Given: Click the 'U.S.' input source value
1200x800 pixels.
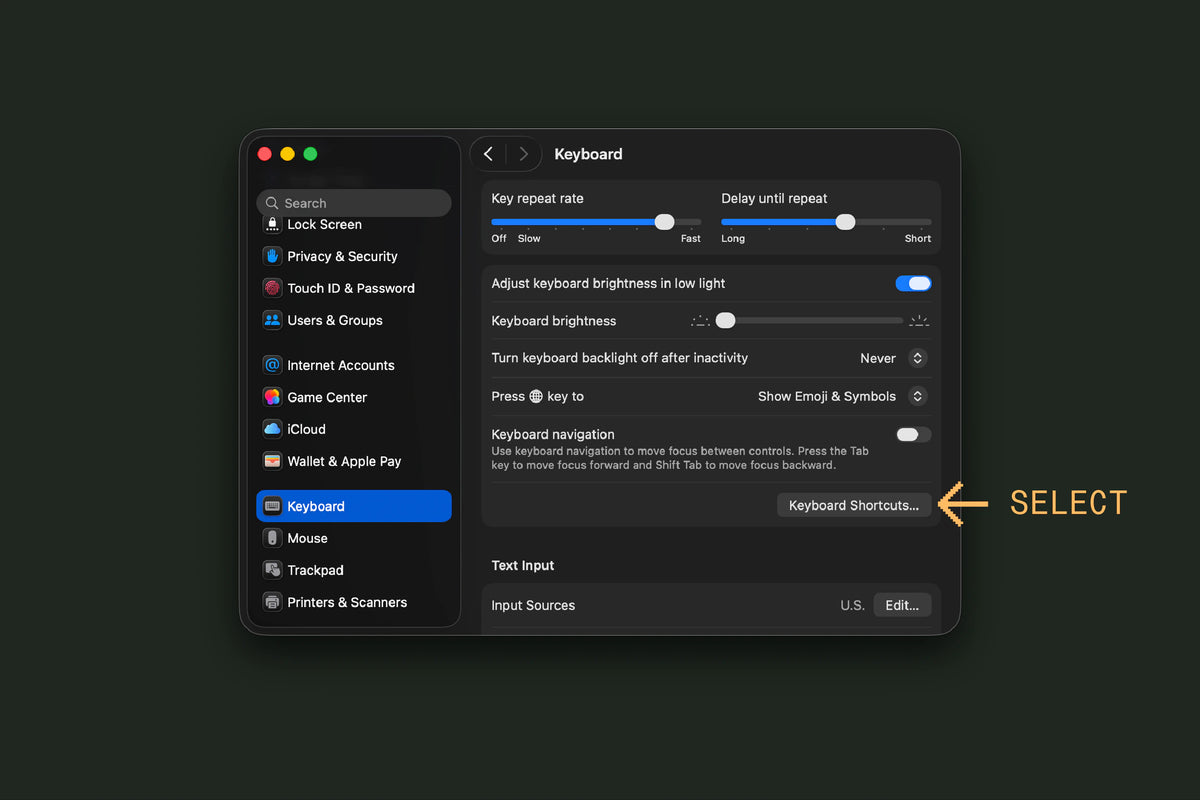Looking at the screenshot, I should pos(852,605).
